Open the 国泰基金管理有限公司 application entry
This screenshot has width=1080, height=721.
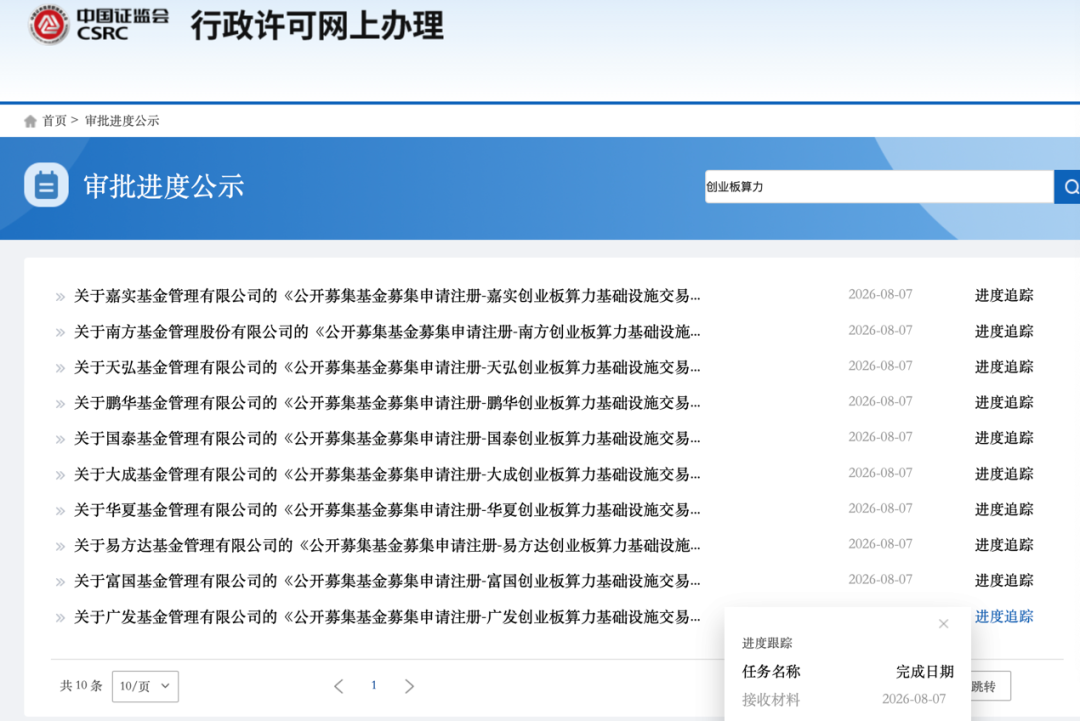tap(387, 439)
